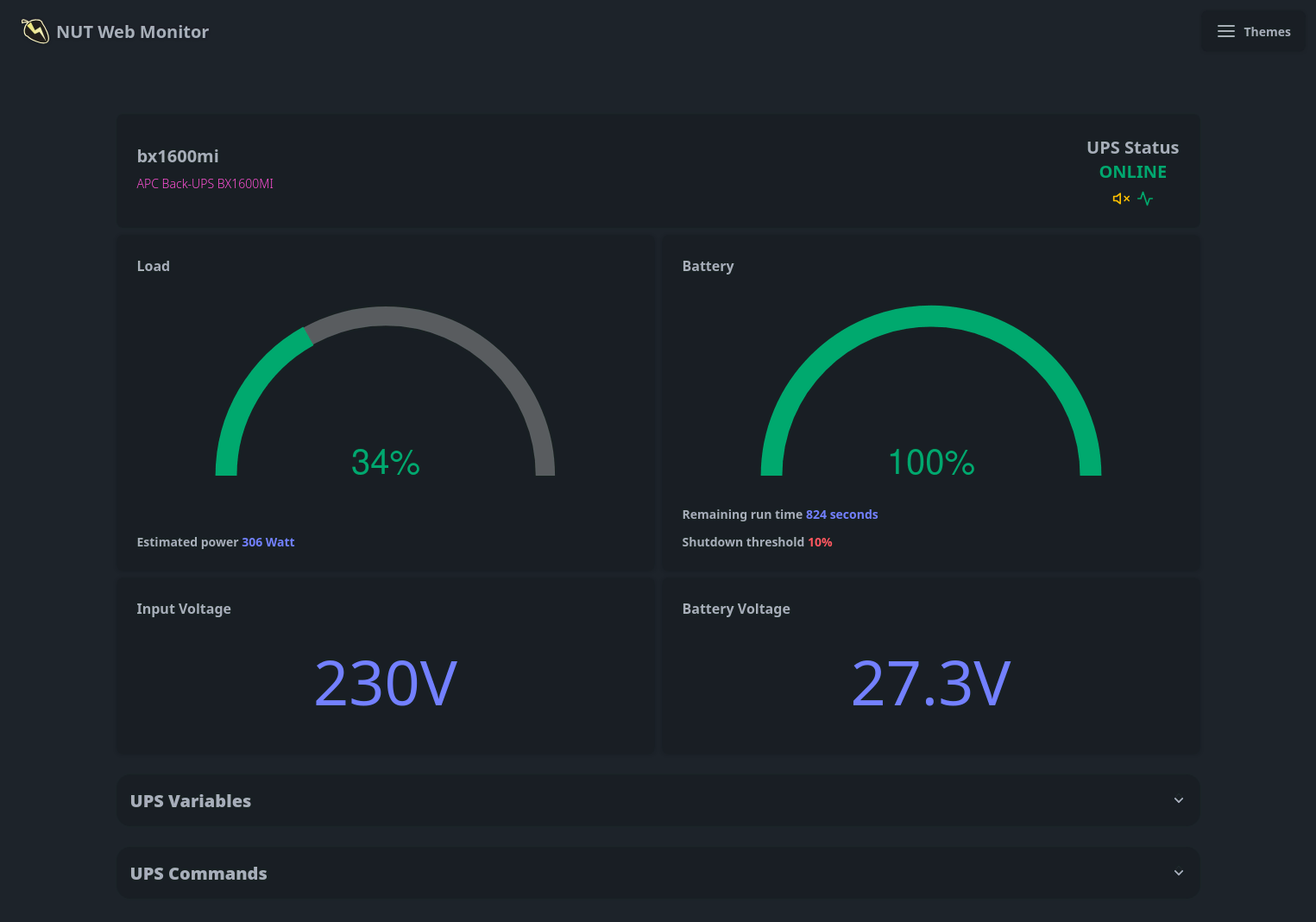The height and width of the screenshot is (922, 1316).
Task: Click the Load card heading
Action: coord(154,266)
